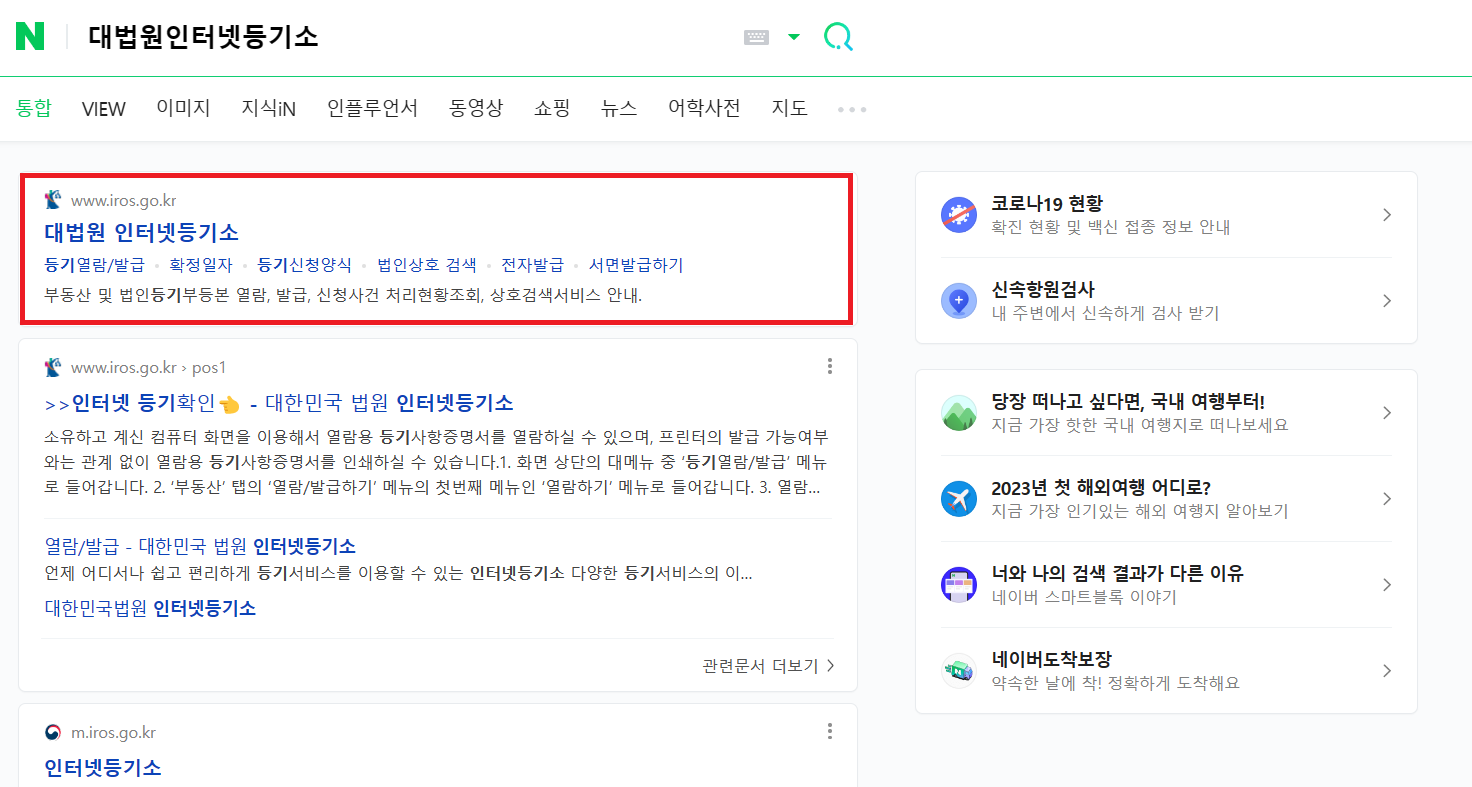The width and height of the screenshot is (1472, 787).
Task: Open the 지식iN tab
Action: tap(268, 108)
